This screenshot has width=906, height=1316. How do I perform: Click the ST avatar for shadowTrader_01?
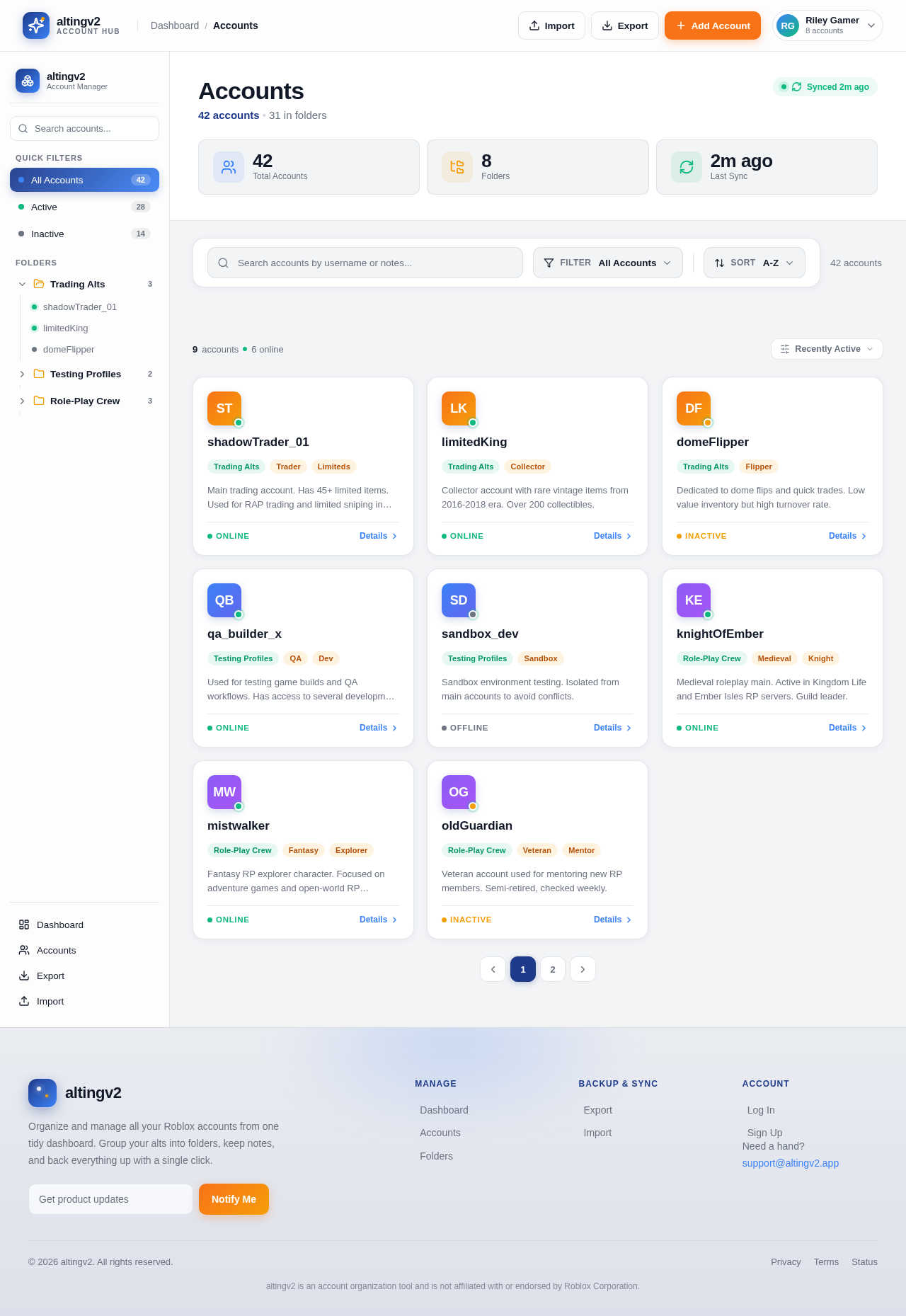point(224,408)
